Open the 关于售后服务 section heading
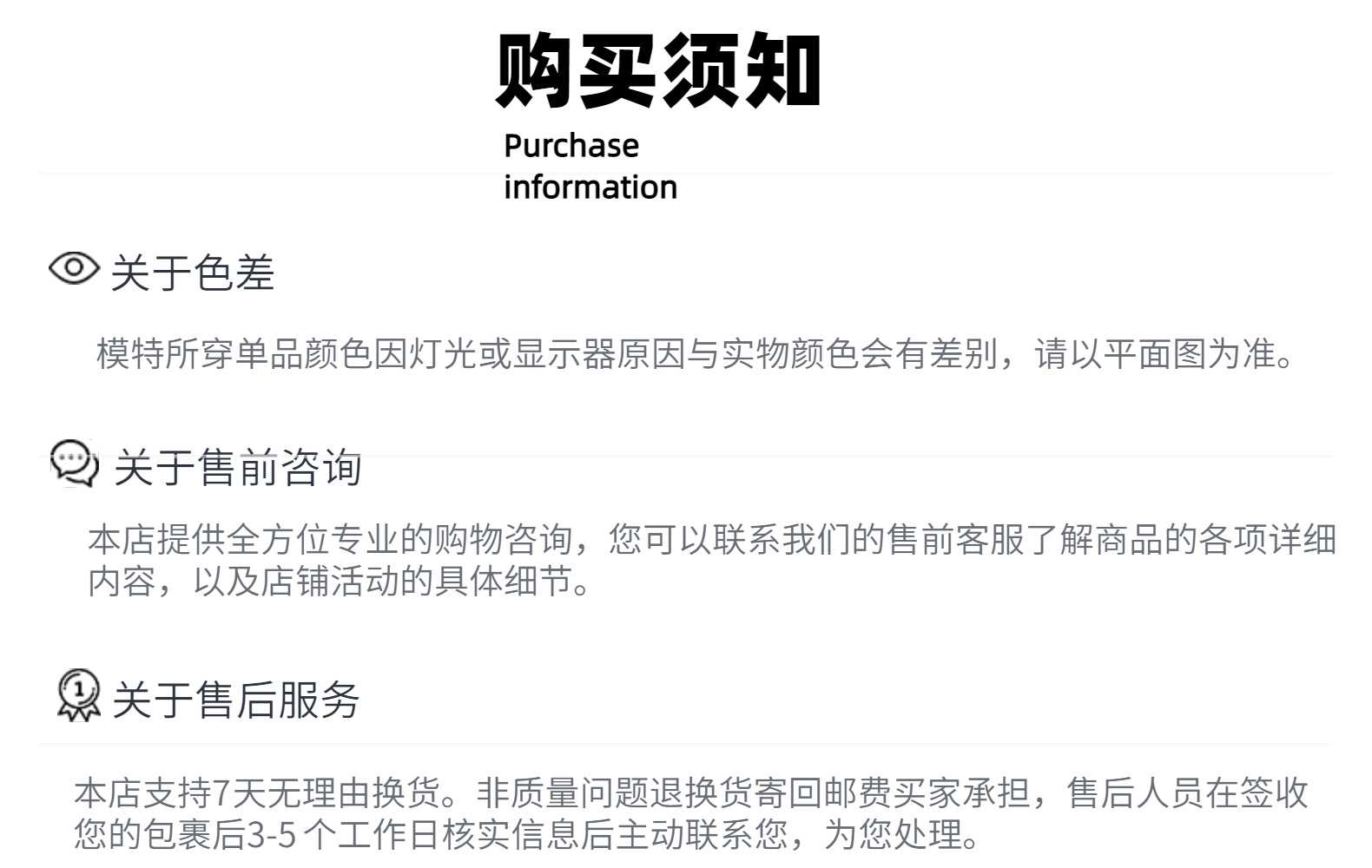The height and width of the screenshot is (868, 1372). click(x=235, y=700)
